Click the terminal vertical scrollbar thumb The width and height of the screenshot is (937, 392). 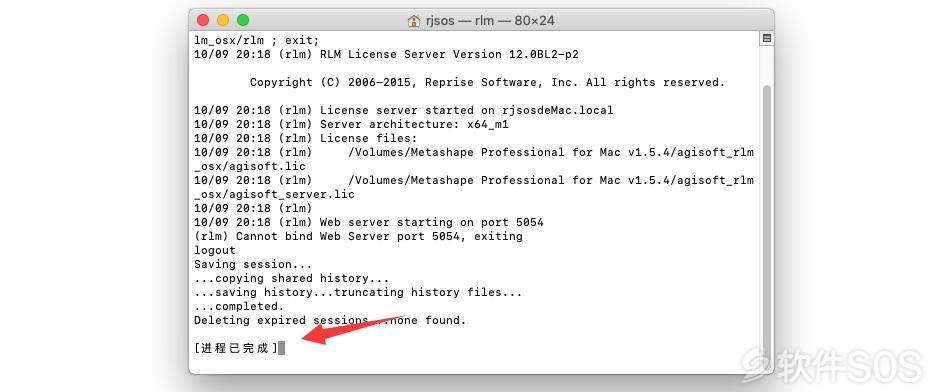coord(767,221)
